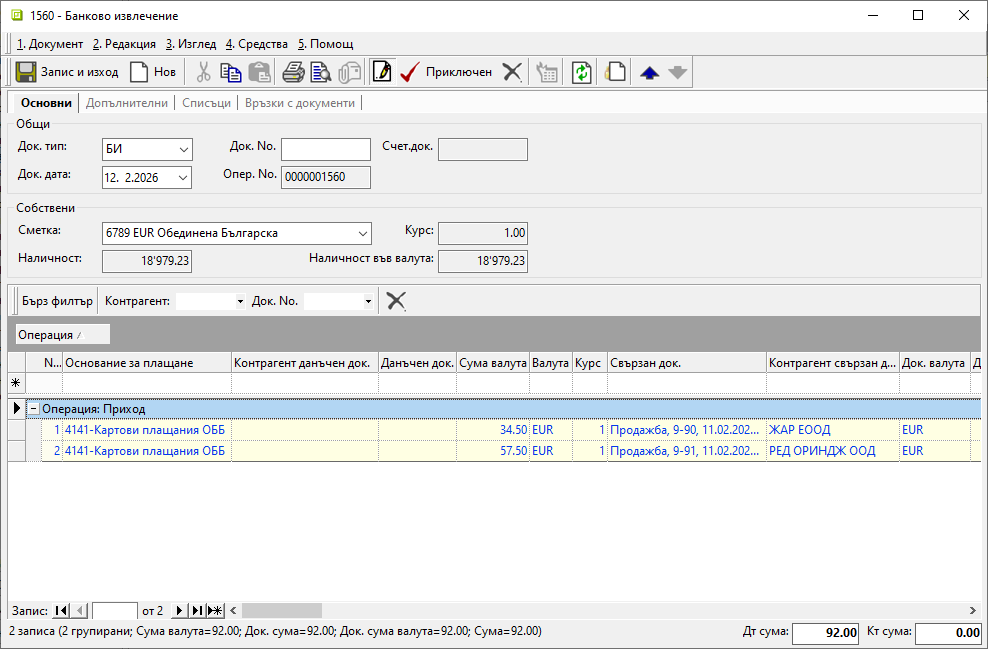Click the blue up arrow icon
Viewport: 988px width, 649px height.
coord(650,72)
